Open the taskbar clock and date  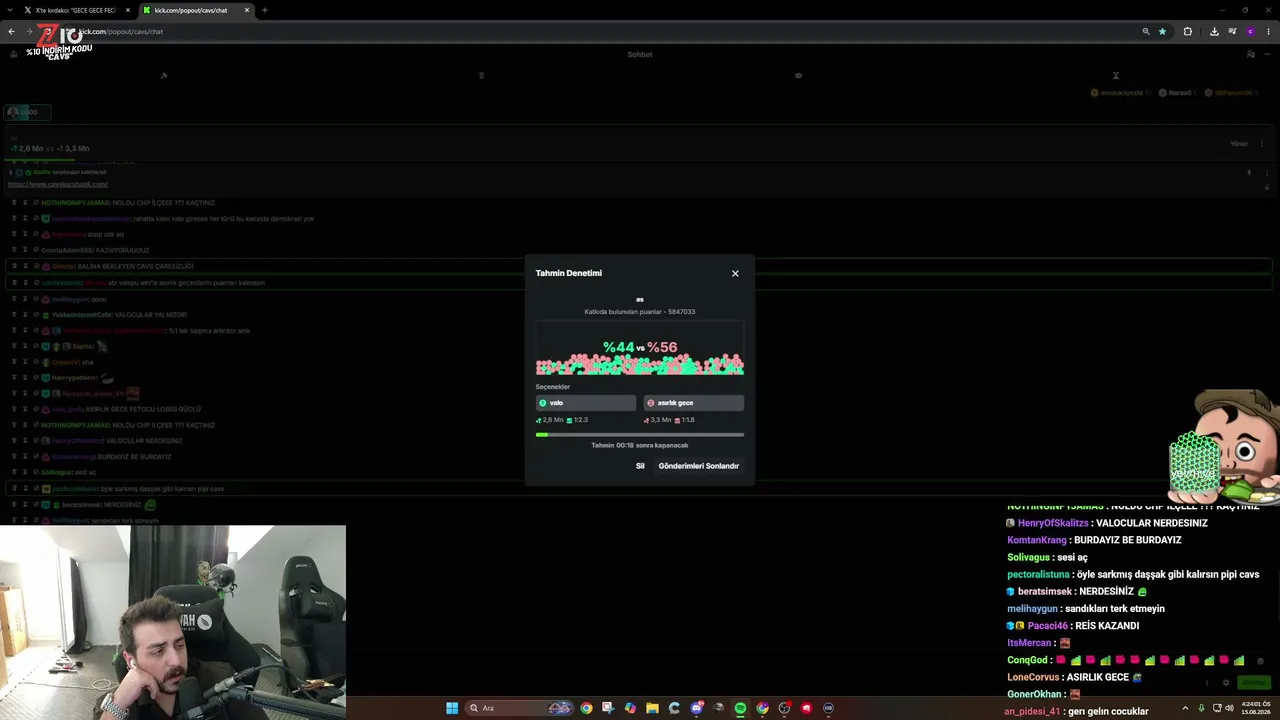pyautogui.click(x=1256, y=708)
